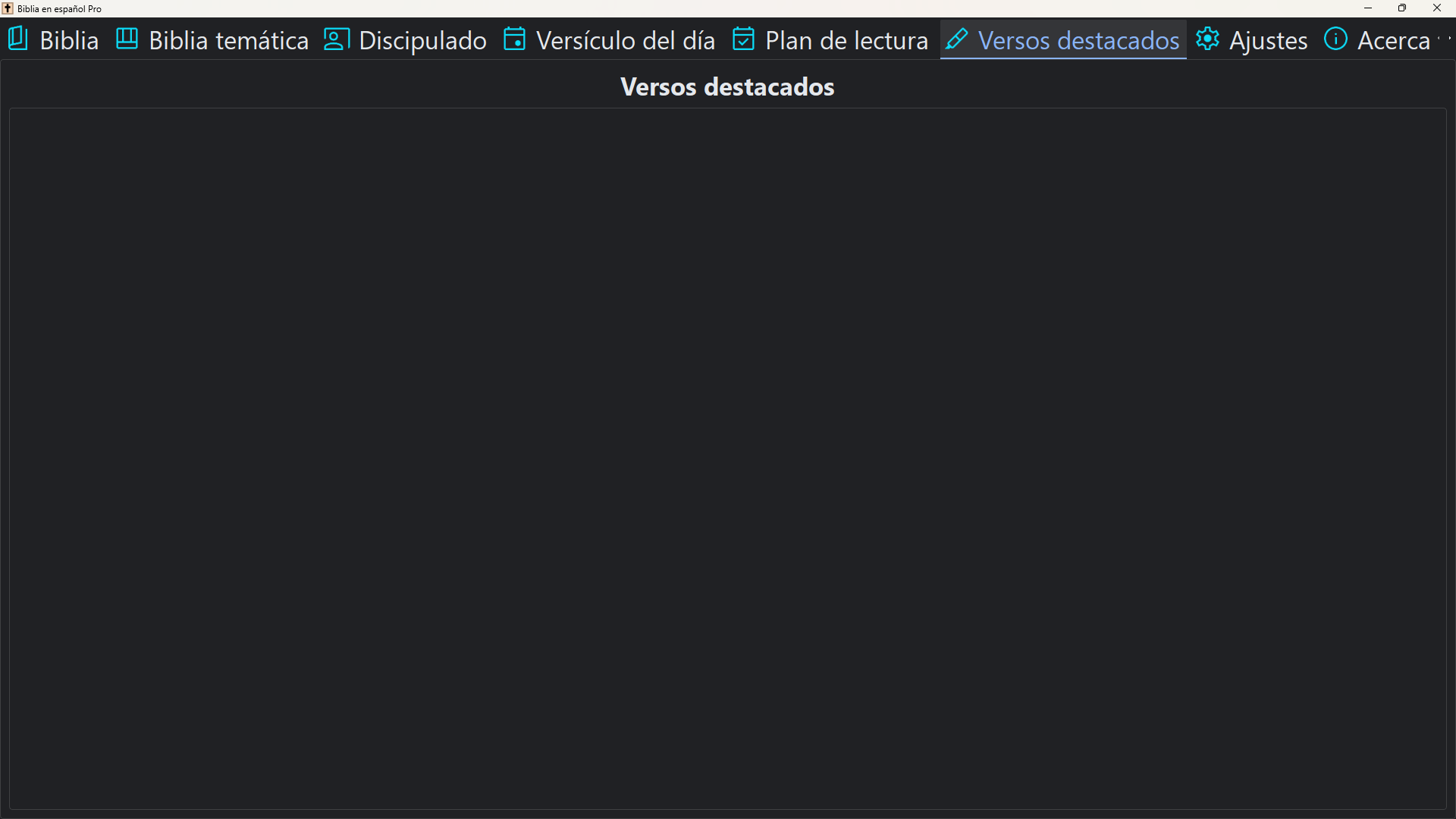Click the right navigation scroll arrow
This screenshot has height=819, width=1456.
pos(1450,38)
